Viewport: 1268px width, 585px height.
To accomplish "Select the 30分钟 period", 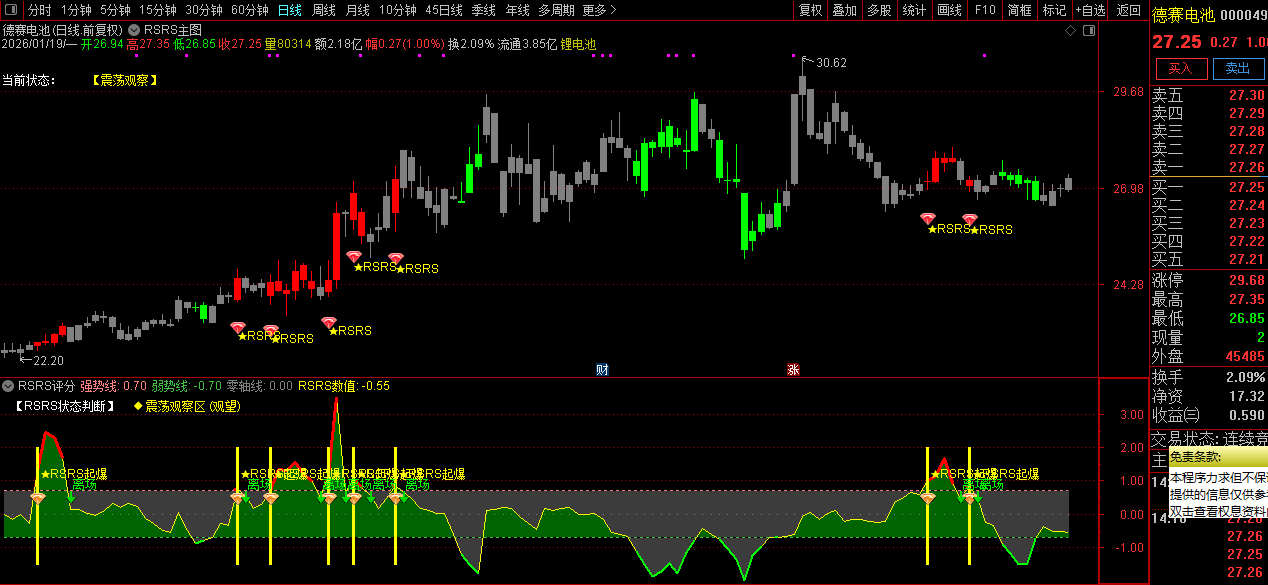I will (203, 10).
